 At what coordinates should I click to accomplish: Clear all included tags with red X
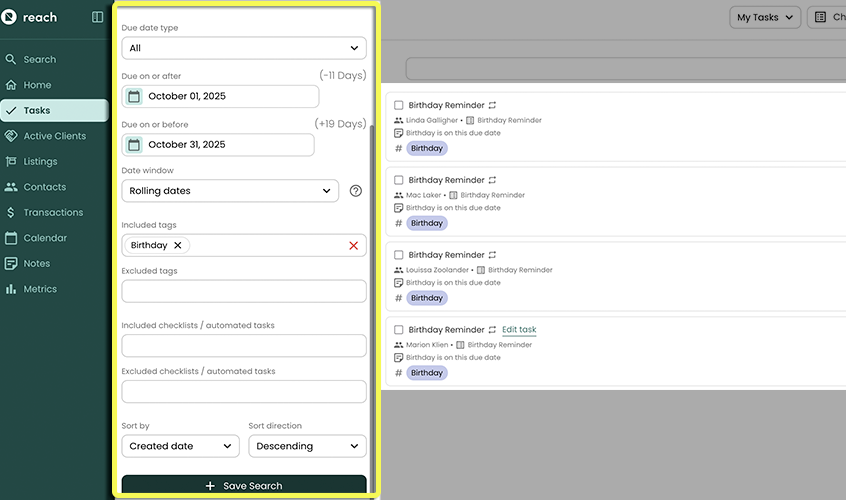353,246
